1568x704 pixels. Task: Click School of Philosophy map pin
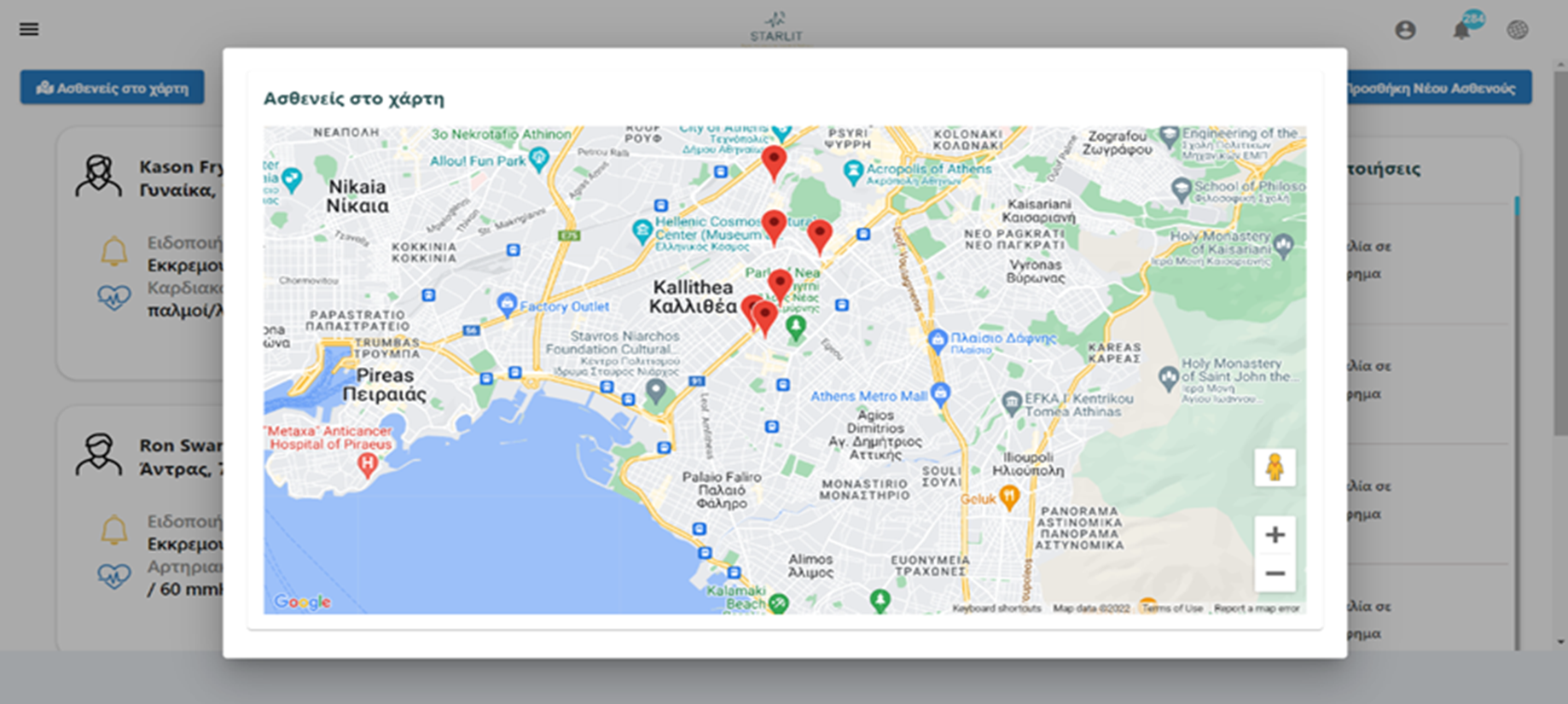click(1181, 189)
